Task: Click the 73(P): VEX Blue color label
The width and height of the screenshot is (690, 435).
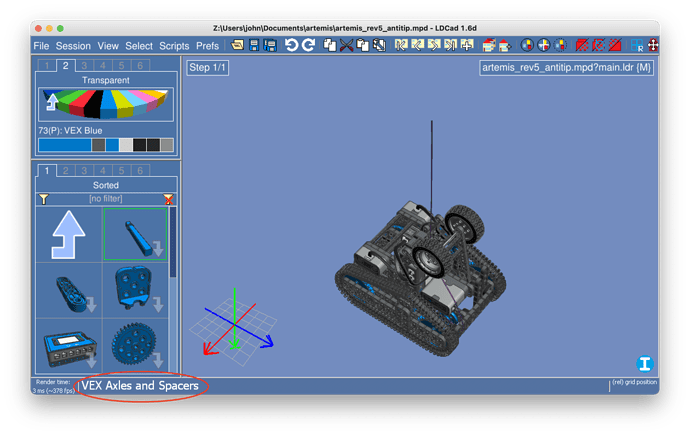Action: (x=70, y=131)
